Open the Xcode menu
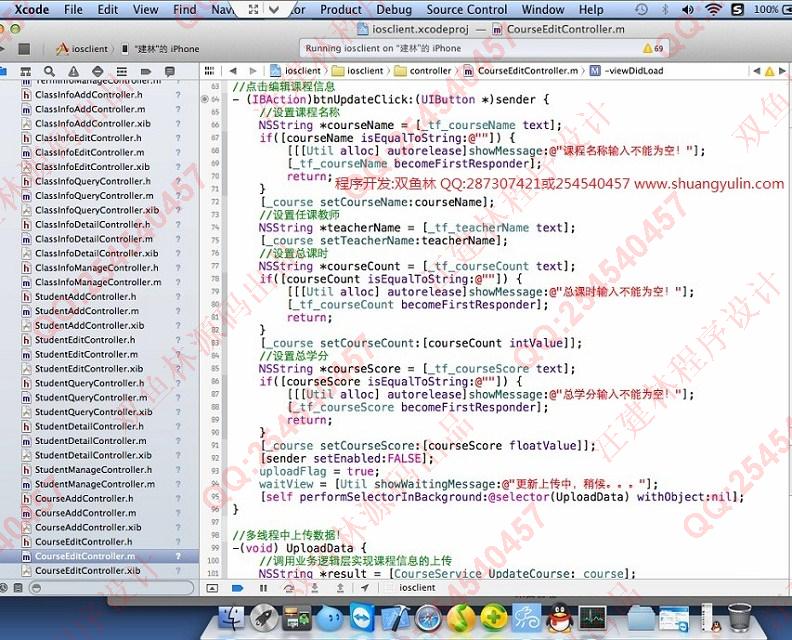The height and width of the screenshot is (640, 792). [x=32, y=10]
